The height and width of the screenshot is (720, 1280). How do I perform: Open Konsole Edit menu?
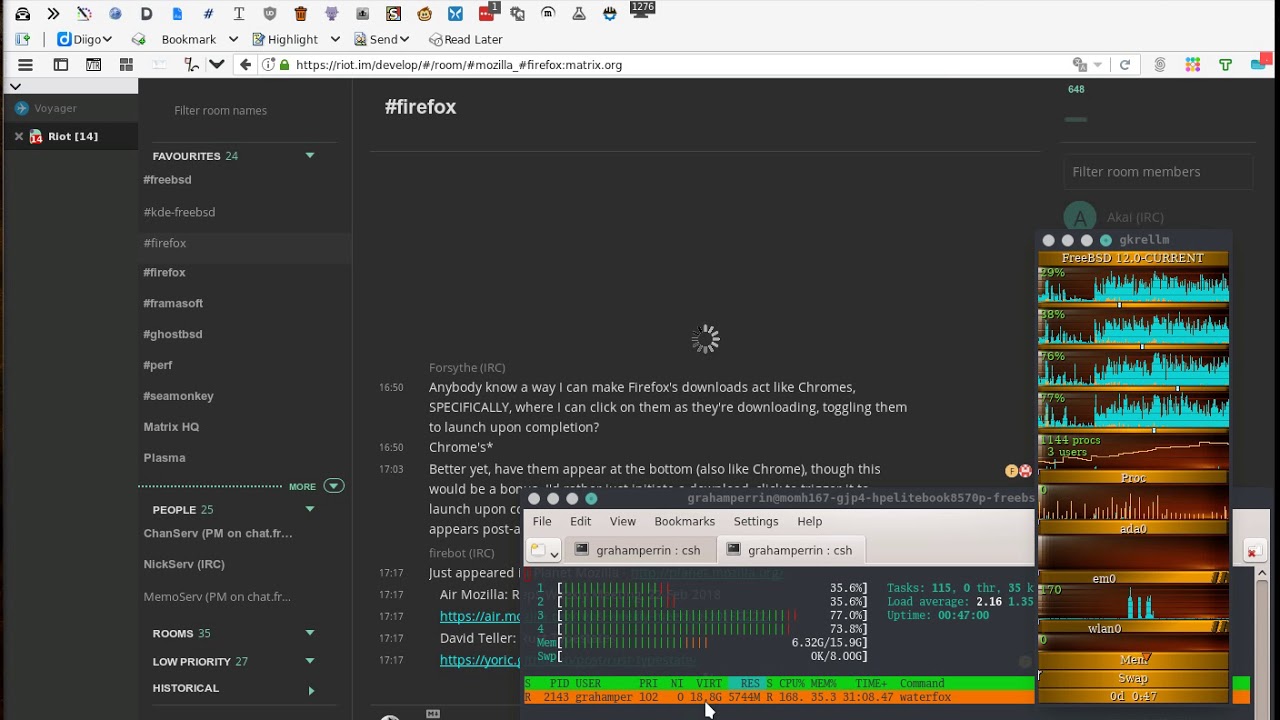click(x=580, y=521)
